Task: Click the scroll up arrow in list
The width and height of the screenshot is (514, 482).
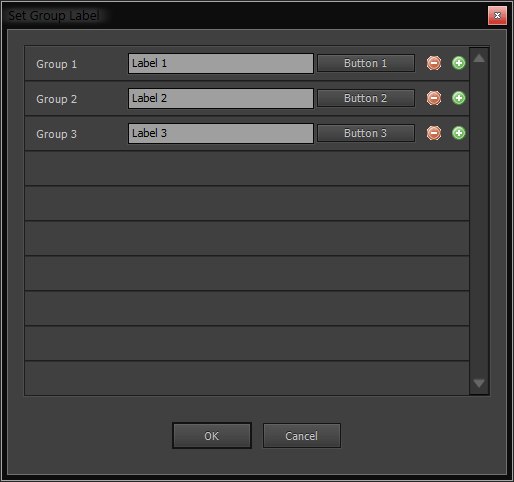Action: pos(479,58)
